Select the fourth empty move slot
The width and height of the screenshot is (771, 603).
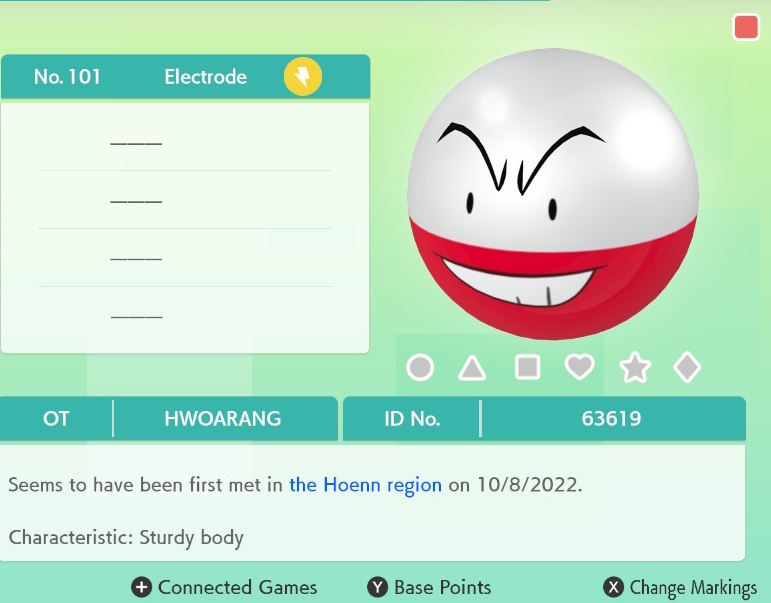click(185, 316)
